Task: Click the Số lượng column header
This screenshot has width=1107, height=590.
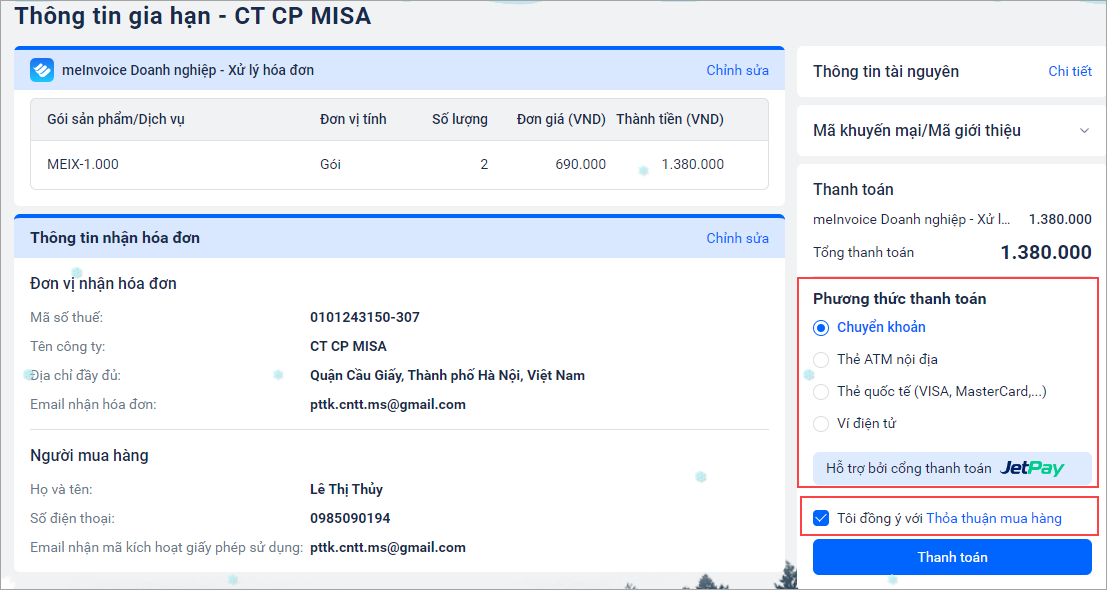Action: coord(460,119)
